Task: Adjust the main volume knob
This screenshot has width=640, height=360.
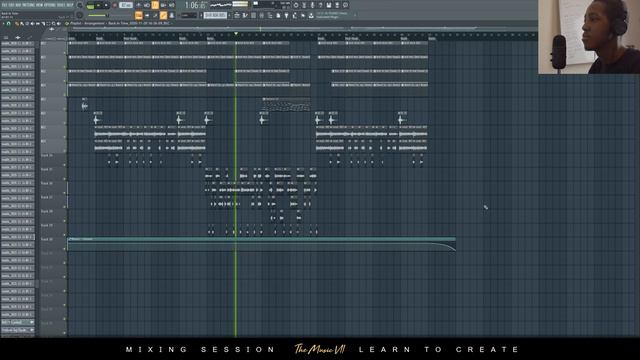Action: [80, 5]
